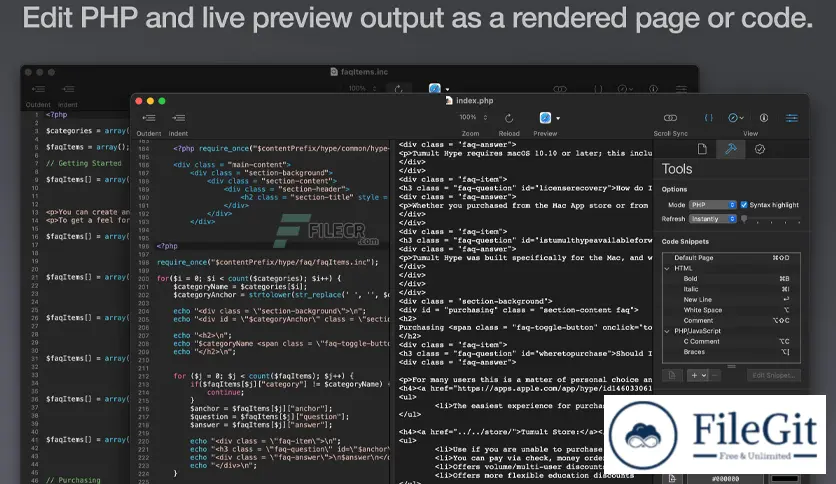
Task: Click Reload icon in faqItems.inc window
Action: [x=398, y=89]
